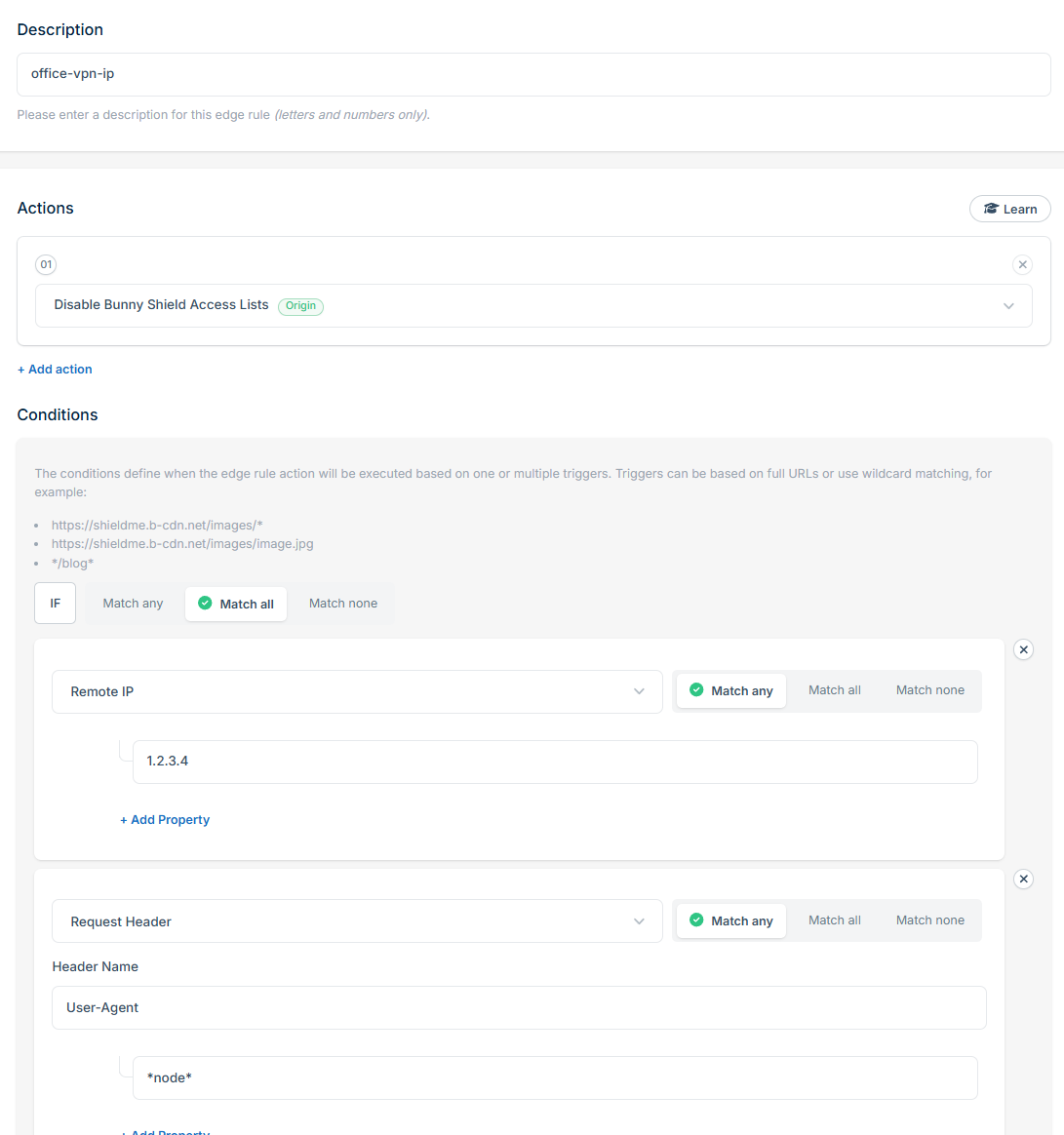The height and width of the screenshot is (1135, 1064).
Task: Click the Origin badge on the action
Action: point(300,306)
